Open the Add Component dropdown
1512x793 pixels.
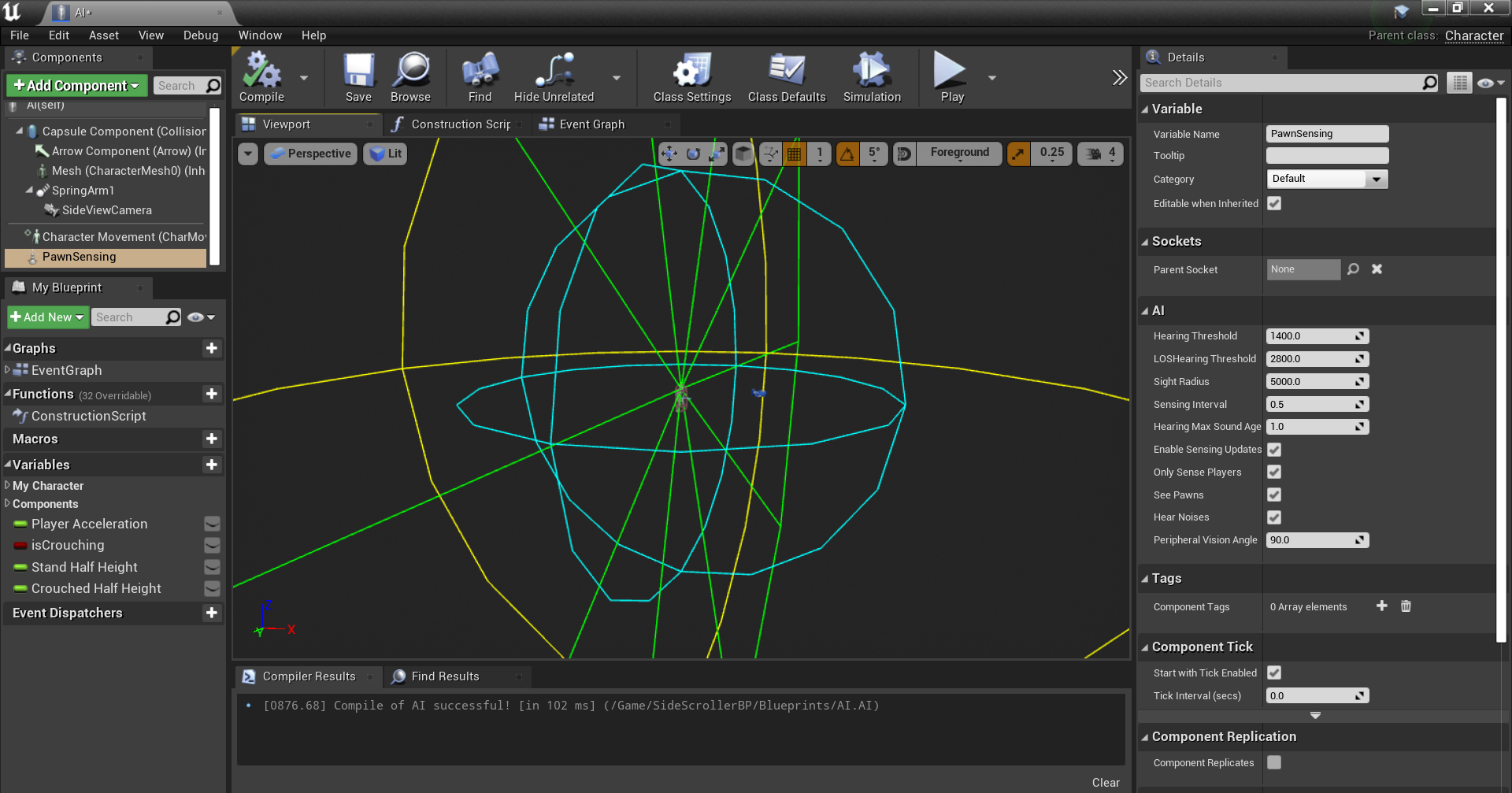[76, 85]
